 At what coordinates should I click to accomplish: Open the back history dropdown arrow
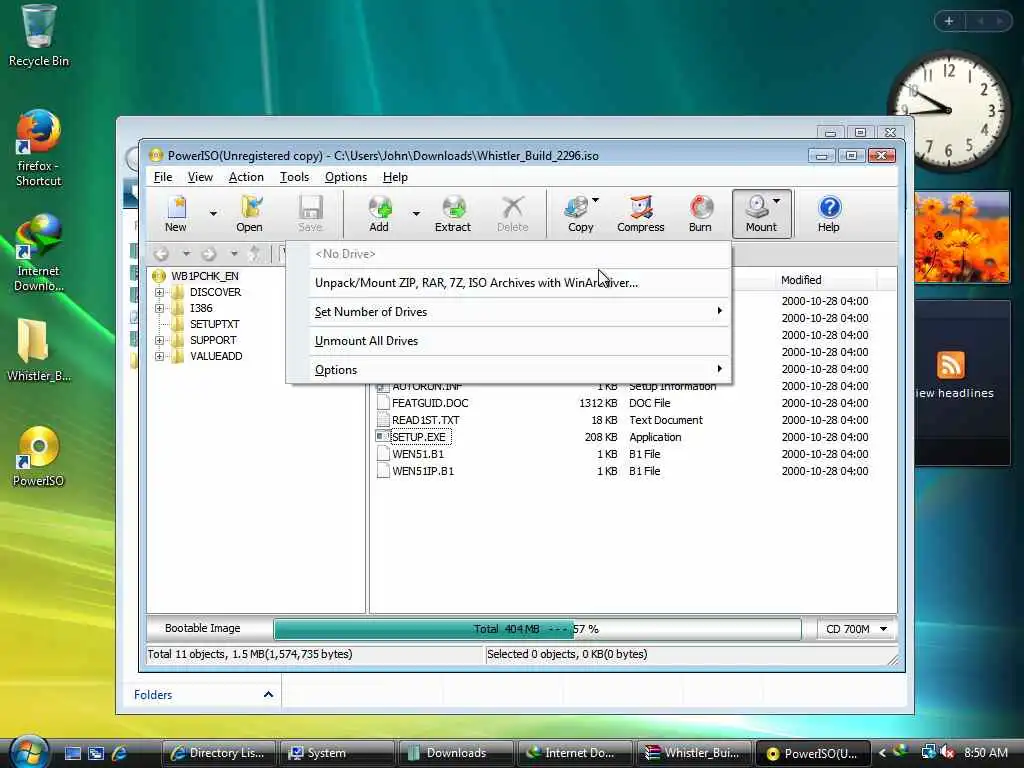(x=186, y=253)
